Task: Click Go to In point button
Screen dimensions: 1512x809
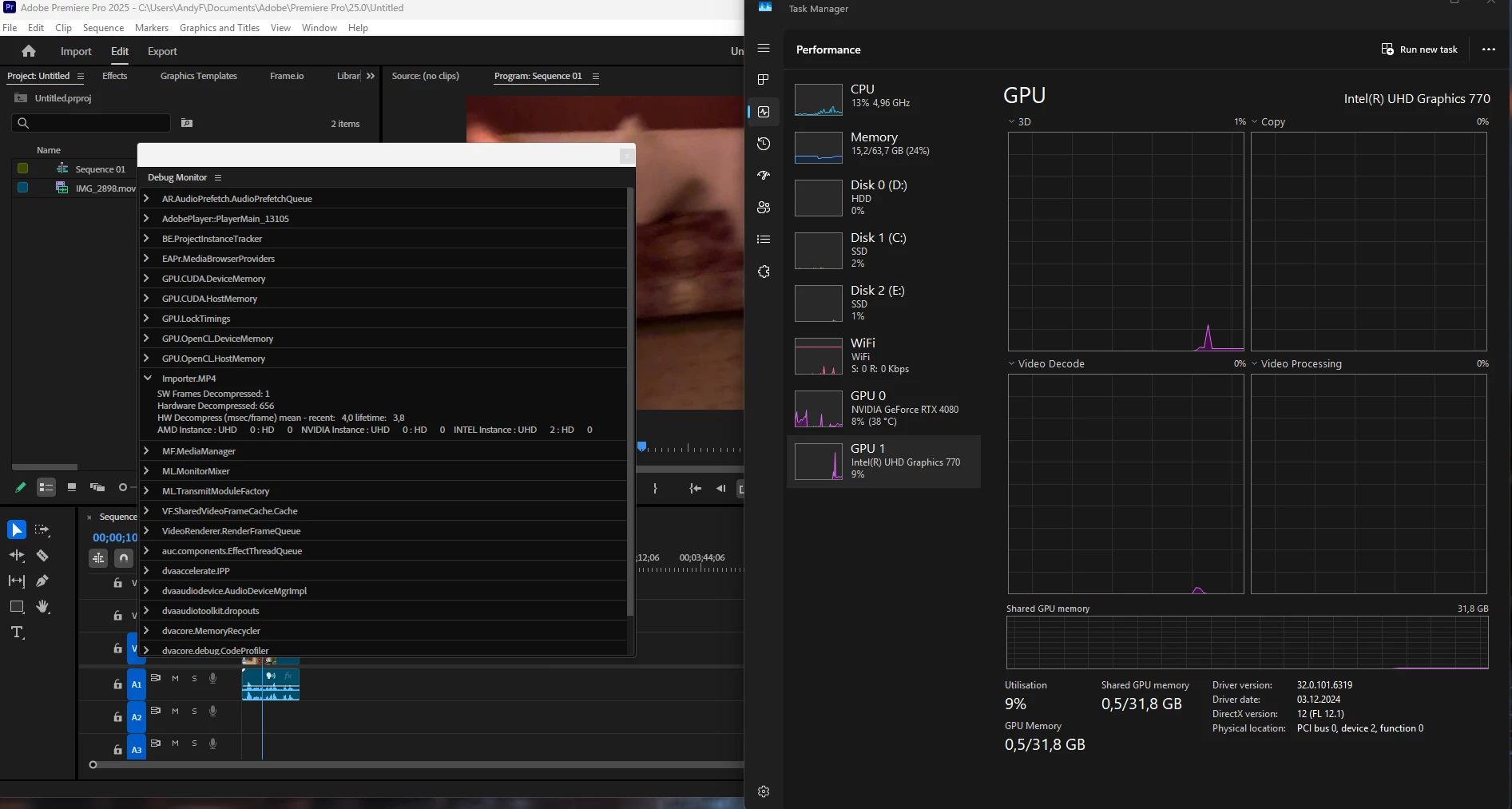Action: click(696, 489)
